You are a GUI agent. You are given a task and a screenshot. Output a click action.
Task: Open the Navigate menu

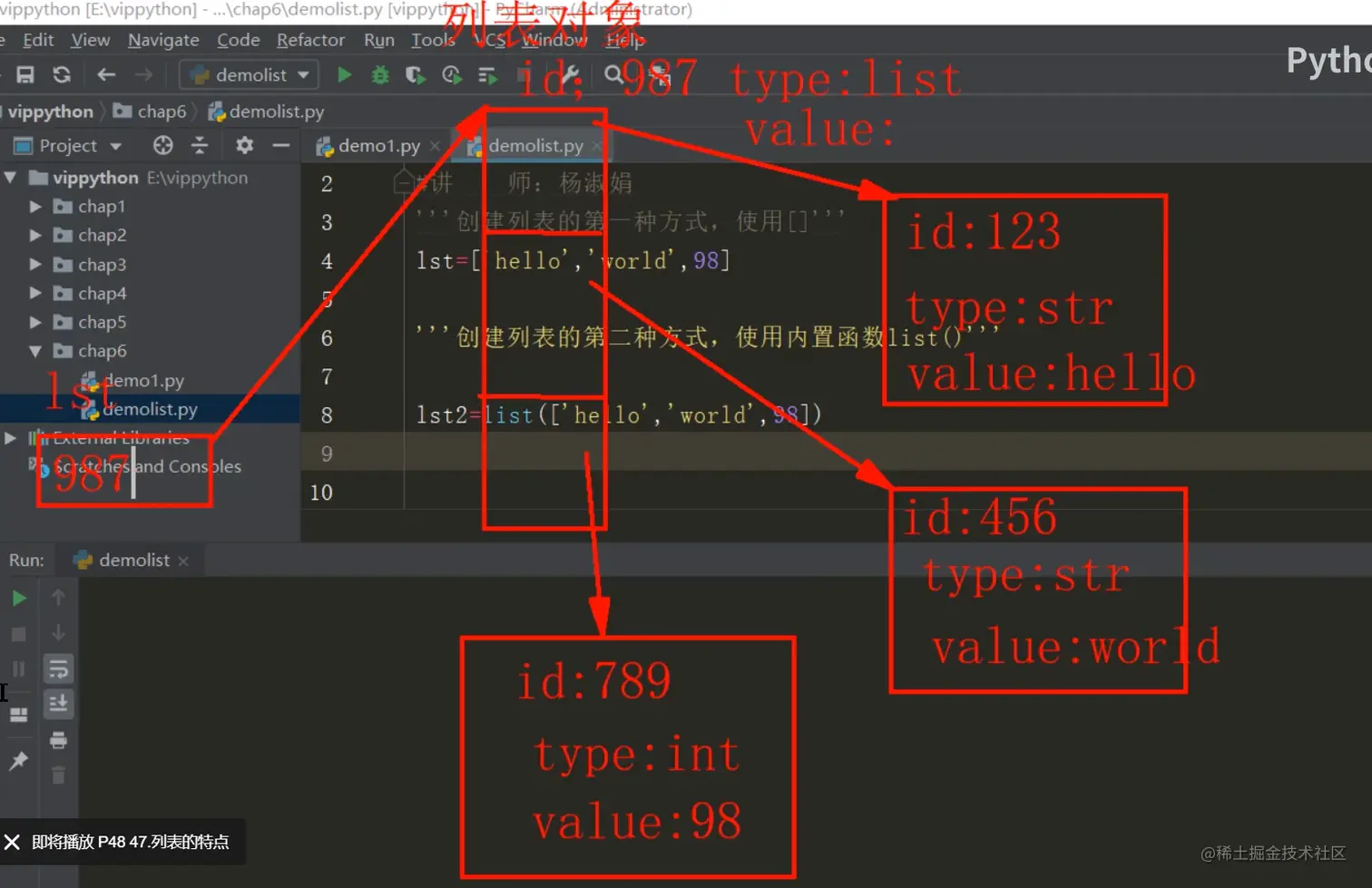(163, 40)
